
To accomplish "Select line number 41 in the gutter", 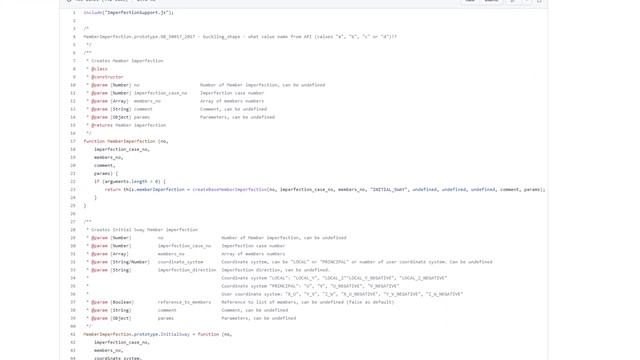I will coord(73,334).
